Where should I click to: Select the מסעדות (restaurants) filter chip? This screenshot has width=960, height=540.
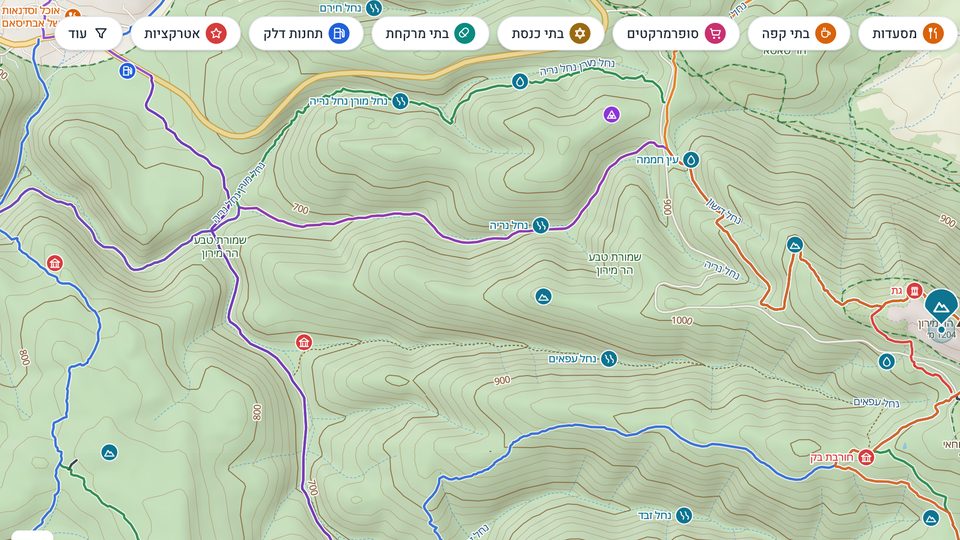[x=909, y=34]
